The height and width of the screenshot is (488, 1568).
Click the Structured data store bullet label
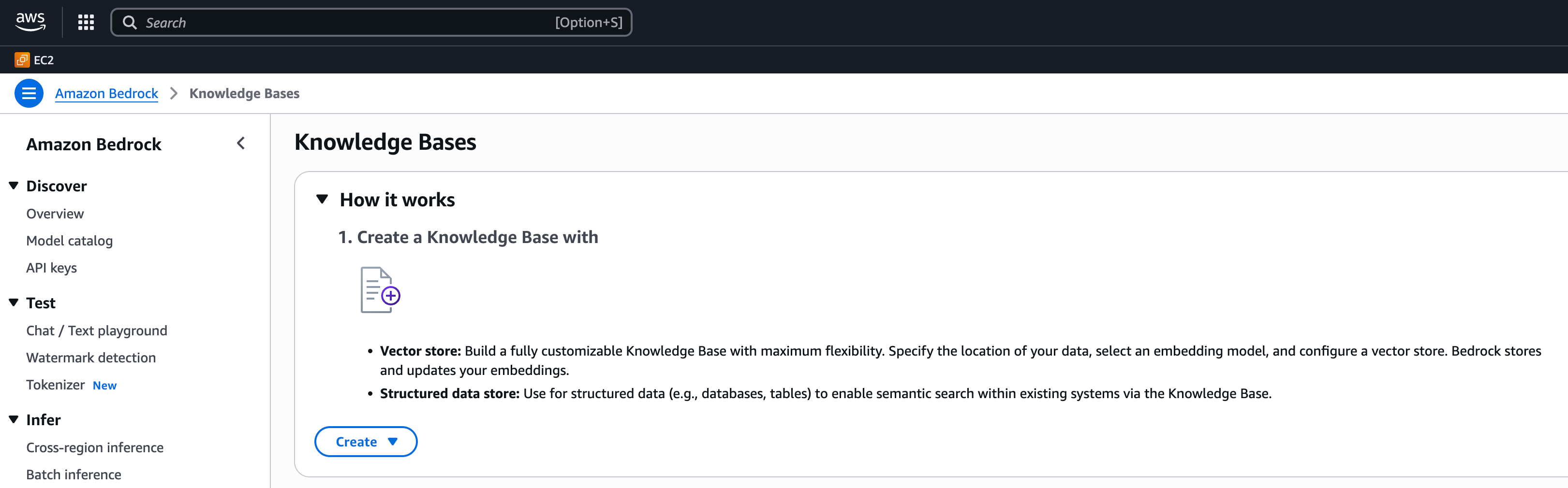pyautogui.click(x=449, y=394)
